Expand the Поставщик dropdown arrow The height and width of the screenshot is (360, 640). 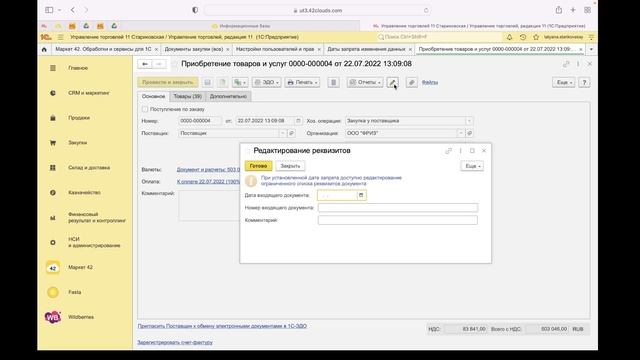[282, 133]
